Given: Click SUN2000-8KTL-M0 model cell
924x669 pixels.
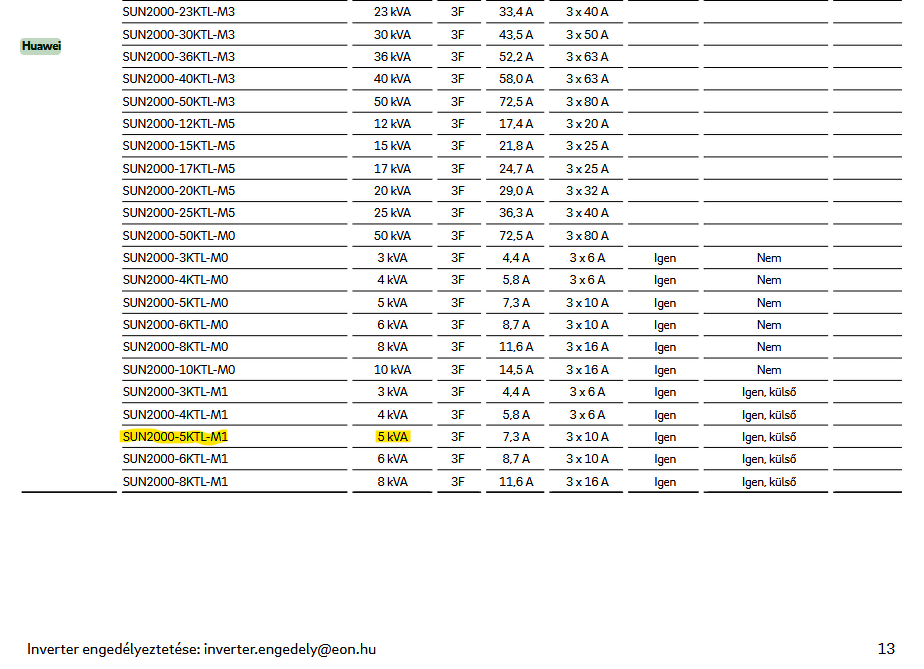Looking at the screenshot, I should coord(175,347).
